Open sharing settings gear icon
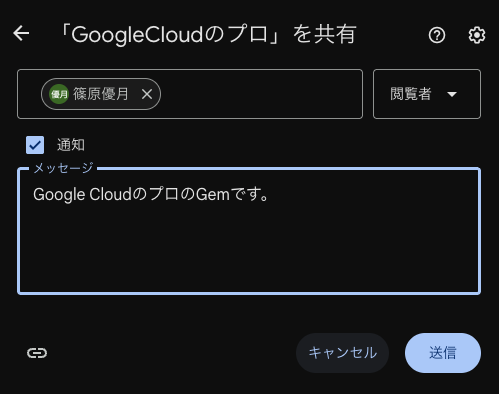The height and width of the screenshot is (394, 499). (x=477, y=35)
